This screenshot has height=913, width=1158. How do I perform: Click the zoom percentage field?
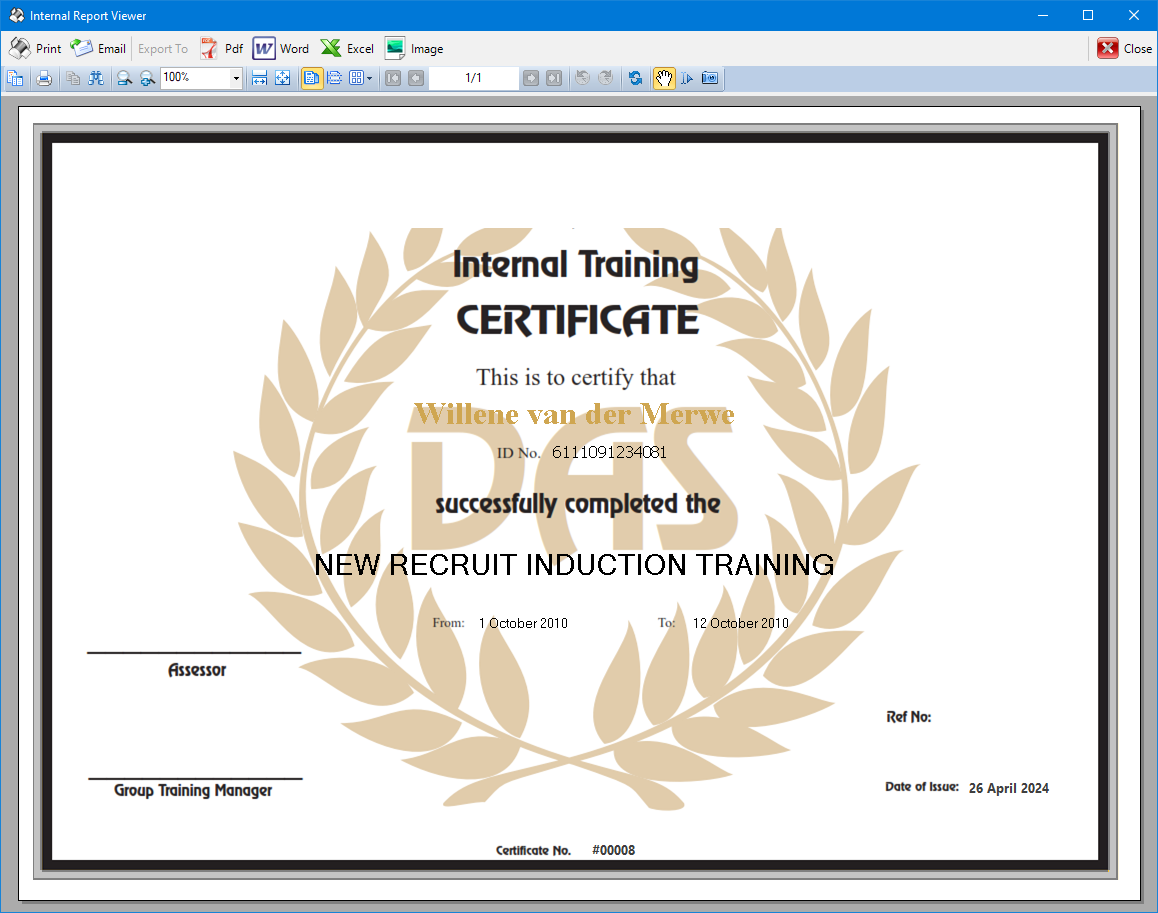click(x=196, y=78)
